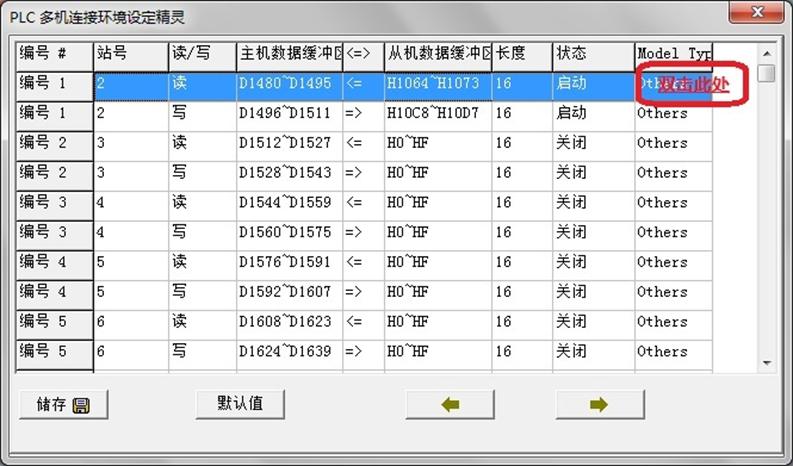Click the scrollbar down arrow
Screen dimensions: 793x466
pyautogui.click(x=767, y=363)
